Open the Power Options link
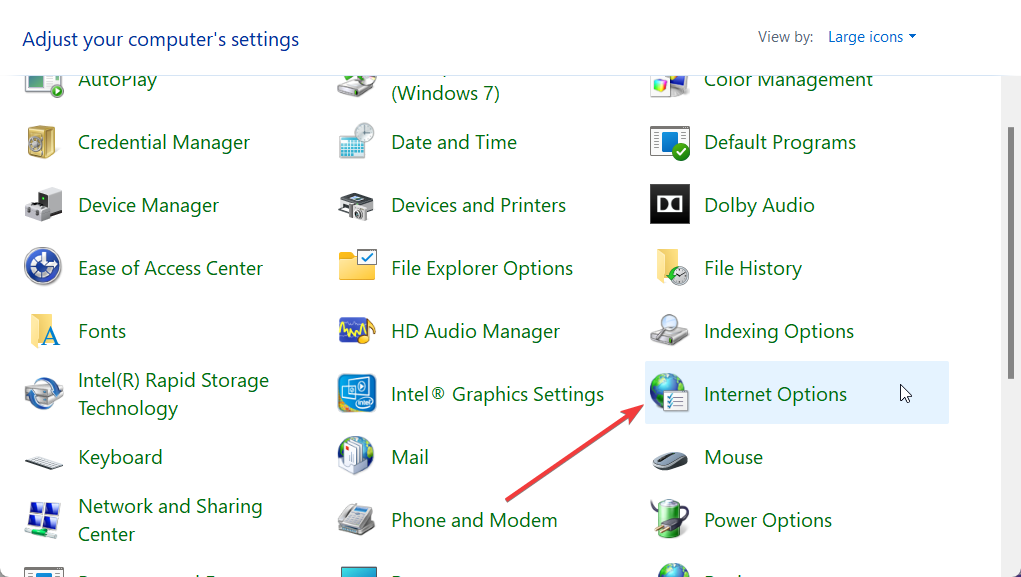Image resolution: width=1021 pixels, height=577 pixels. [768, 520]
